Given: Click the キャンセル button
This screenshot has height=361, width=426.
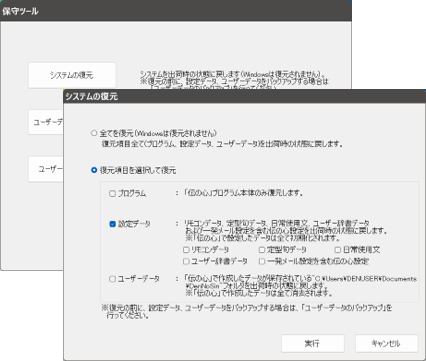Looking at the screenshot, I should coord(387,343).
